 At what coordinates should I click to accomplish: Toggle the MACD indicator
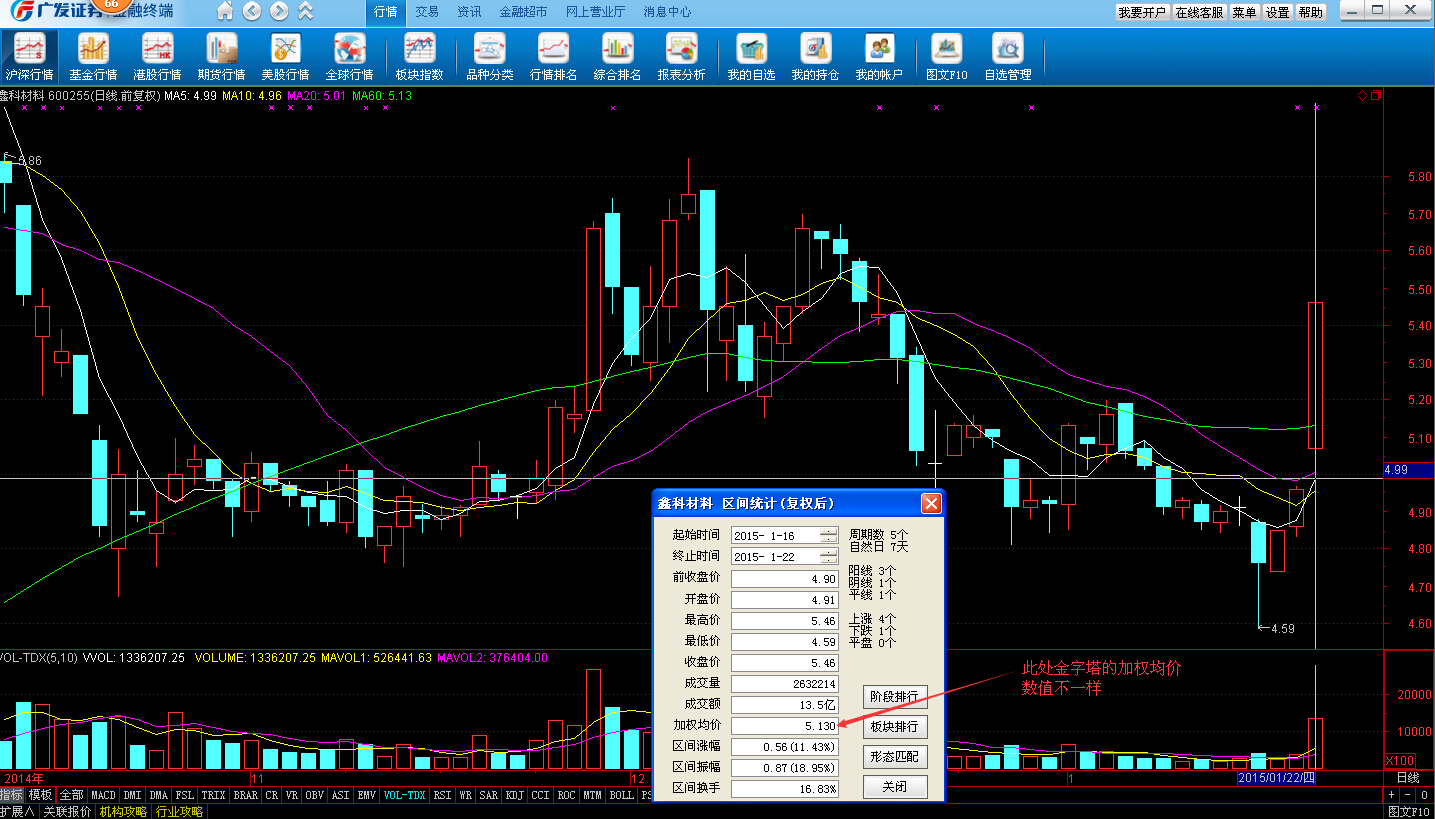point(104,796)
